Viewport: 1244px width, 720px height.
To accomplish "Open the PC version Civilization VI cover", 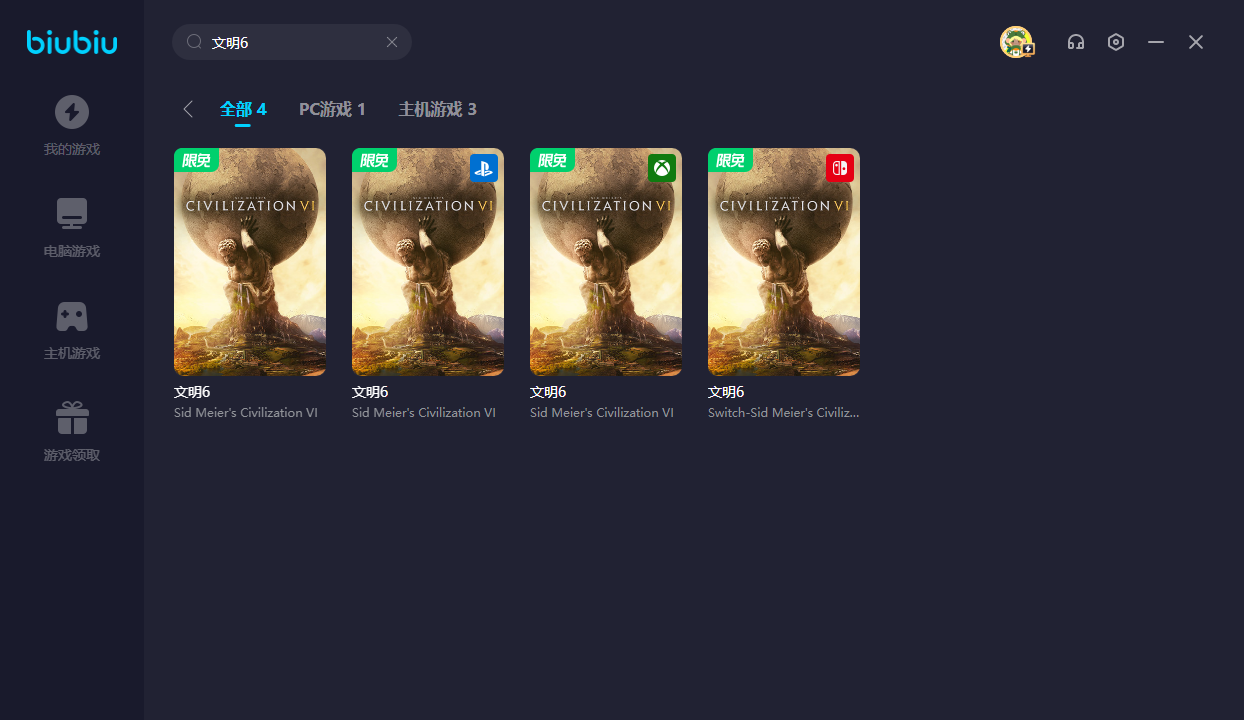I will pos(250,262).
